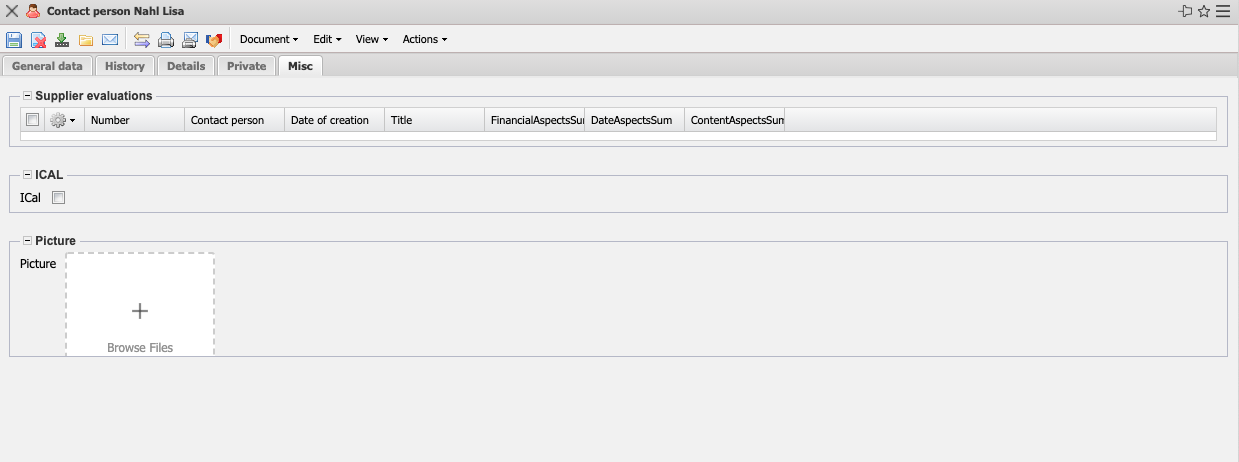Open the Document dropdown menu
The height and width of the screenshot is (462, 1239).
pos(269,40)
